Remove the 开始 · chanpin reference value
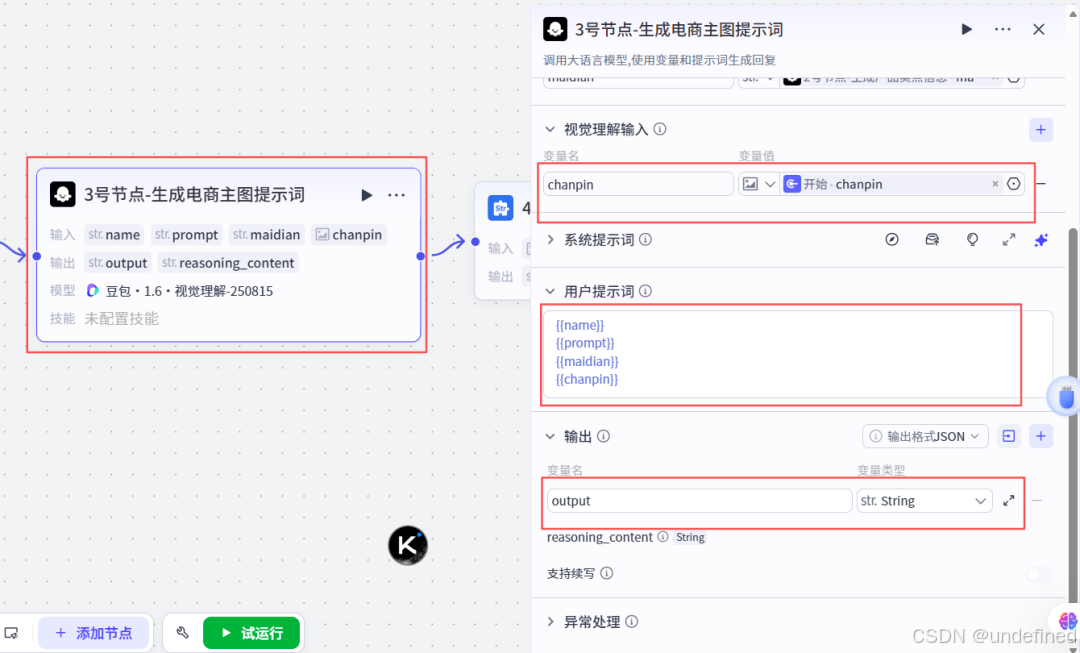The image size is (1080, 653). coord(995,184)
